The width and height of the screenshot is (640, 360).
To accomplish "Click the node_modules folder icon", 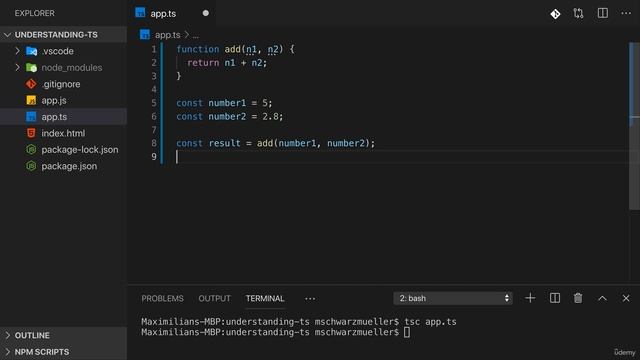I will coord(31,67).
